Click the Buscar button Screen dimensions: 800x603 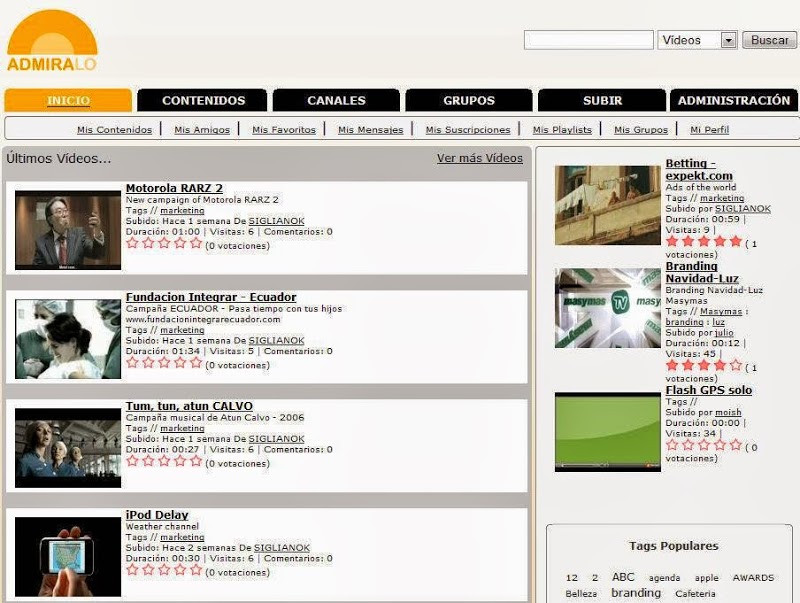click(x=770, y=40)
